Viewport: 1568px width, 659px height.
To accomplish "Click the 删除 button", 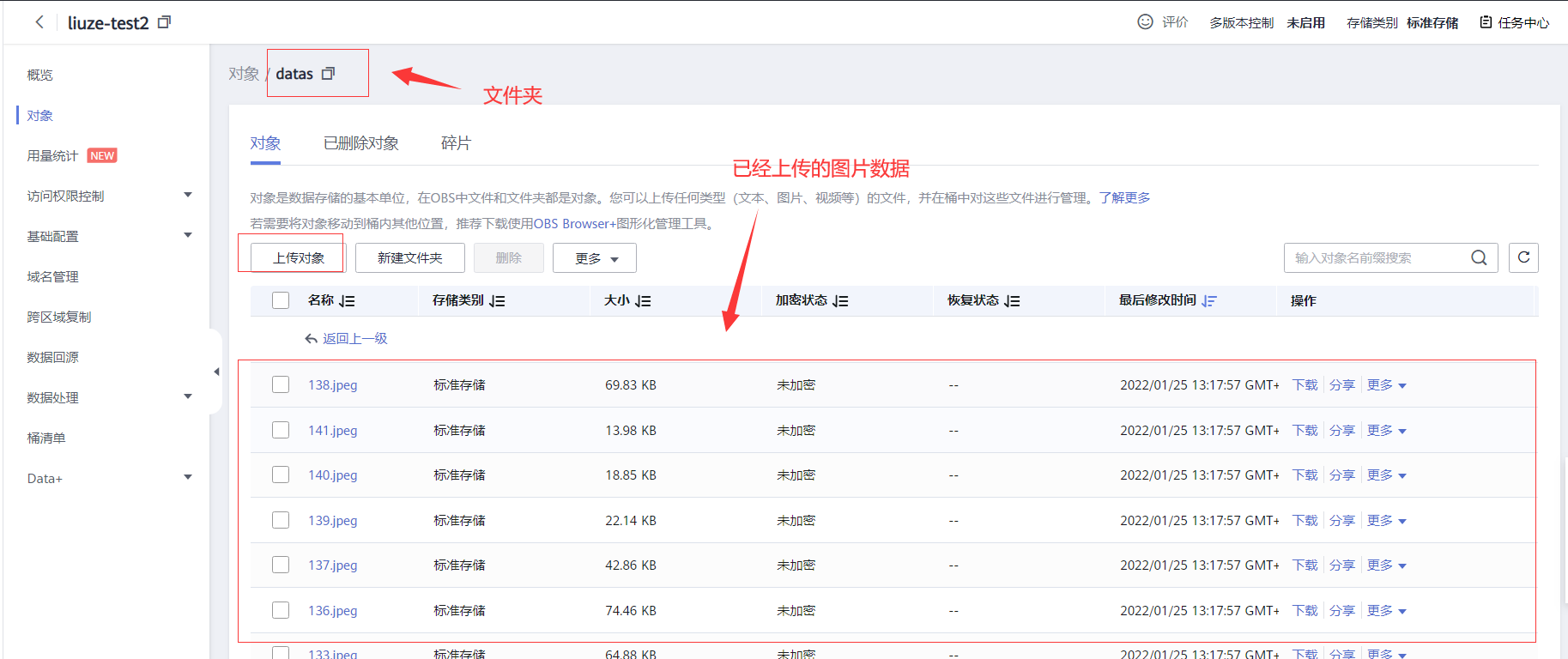I will tap(509, 258).
